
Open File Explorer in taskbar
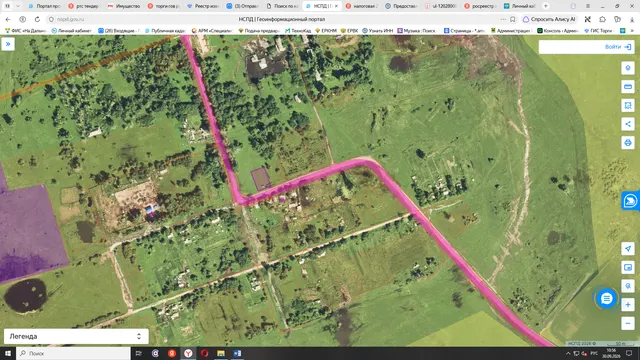pyautogui.click(x=221, y=353)
